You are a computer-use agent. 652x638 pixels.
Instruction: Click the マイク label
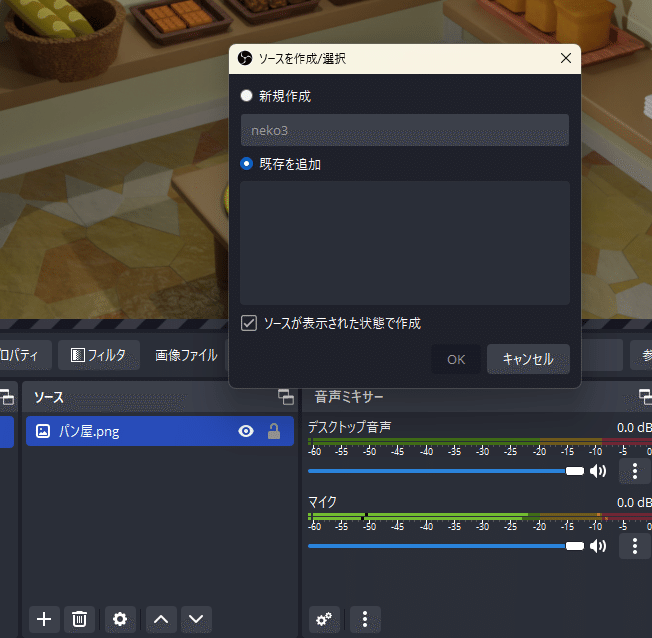[322, 502]
